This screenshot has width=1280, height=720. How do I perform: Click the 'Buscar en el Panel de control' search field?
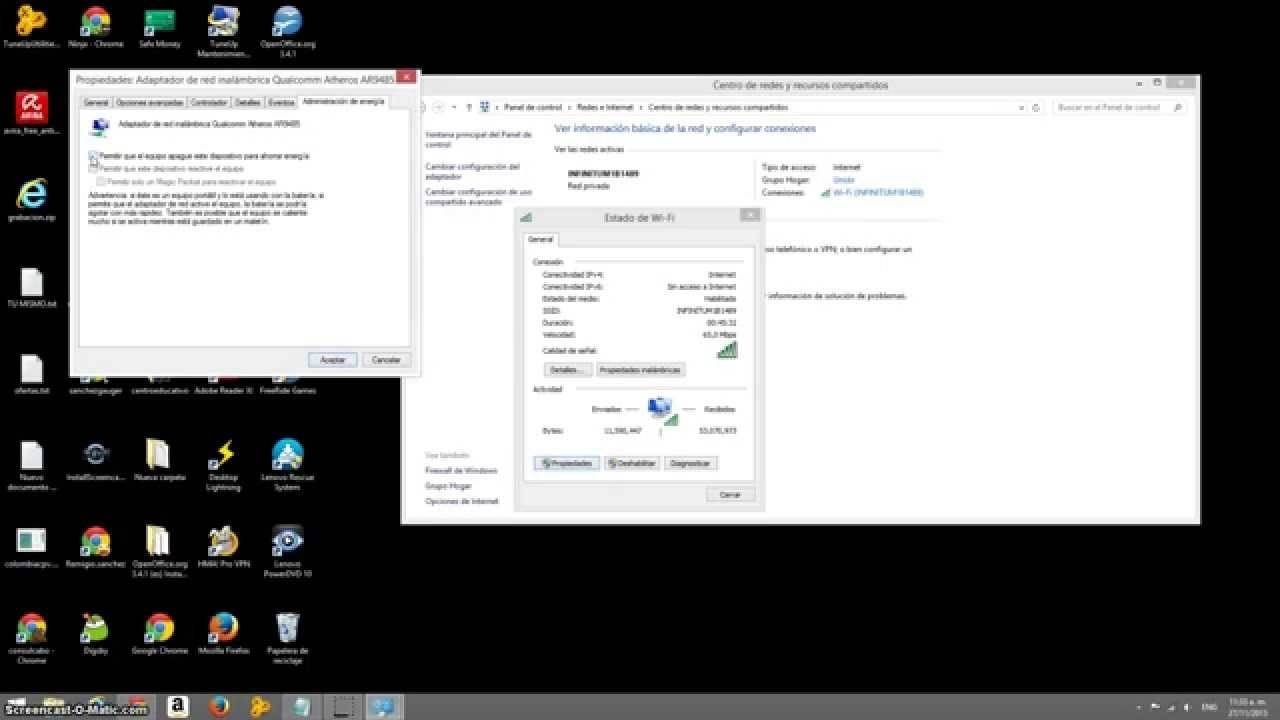1113,107
